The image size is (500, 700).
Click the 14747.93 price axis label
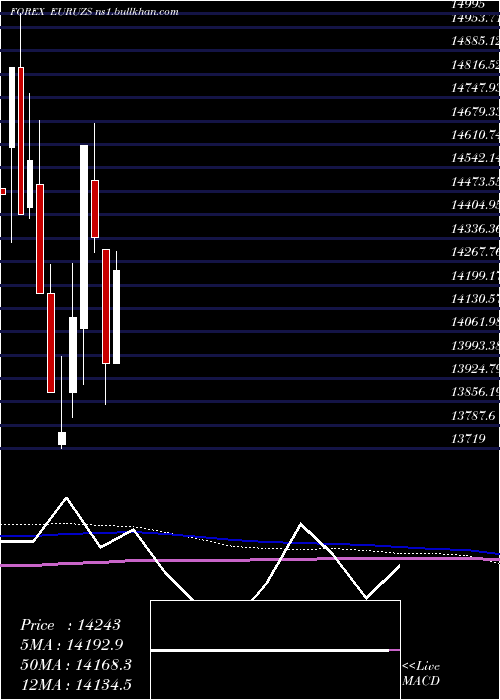point(475,88)
